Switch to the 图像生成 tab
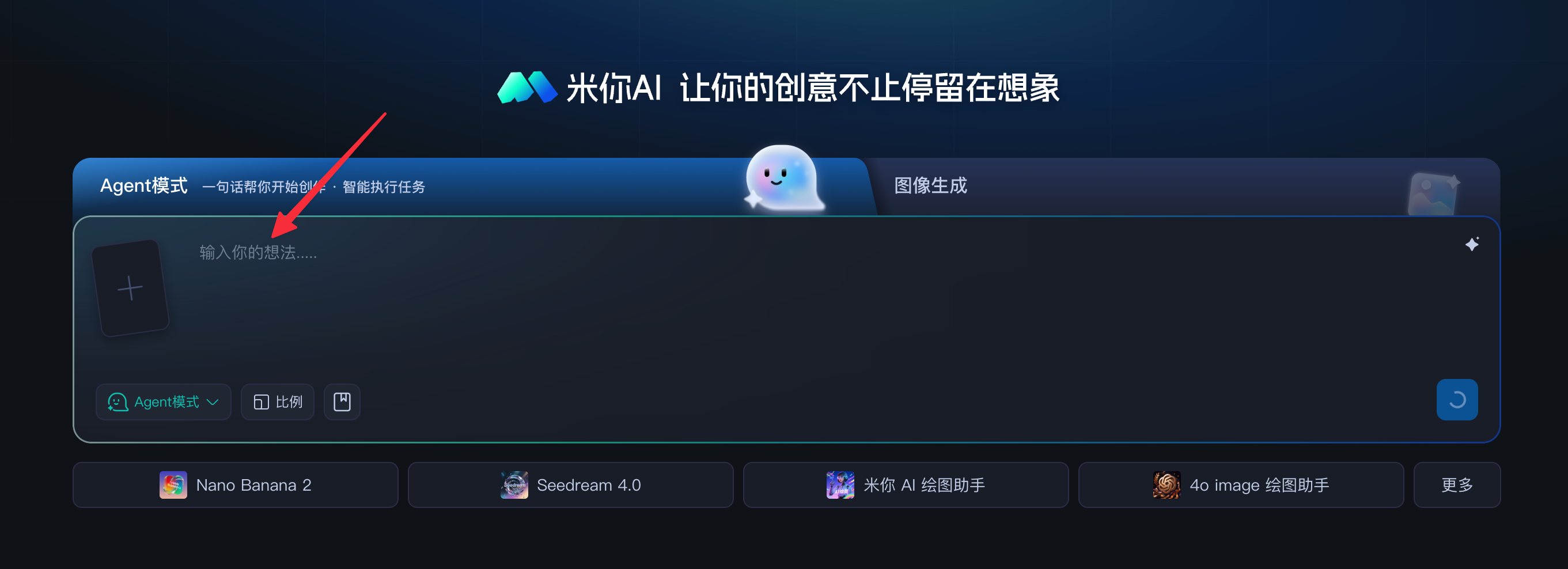The height and width of the screenshot is (569, 1568). point(930,185)
